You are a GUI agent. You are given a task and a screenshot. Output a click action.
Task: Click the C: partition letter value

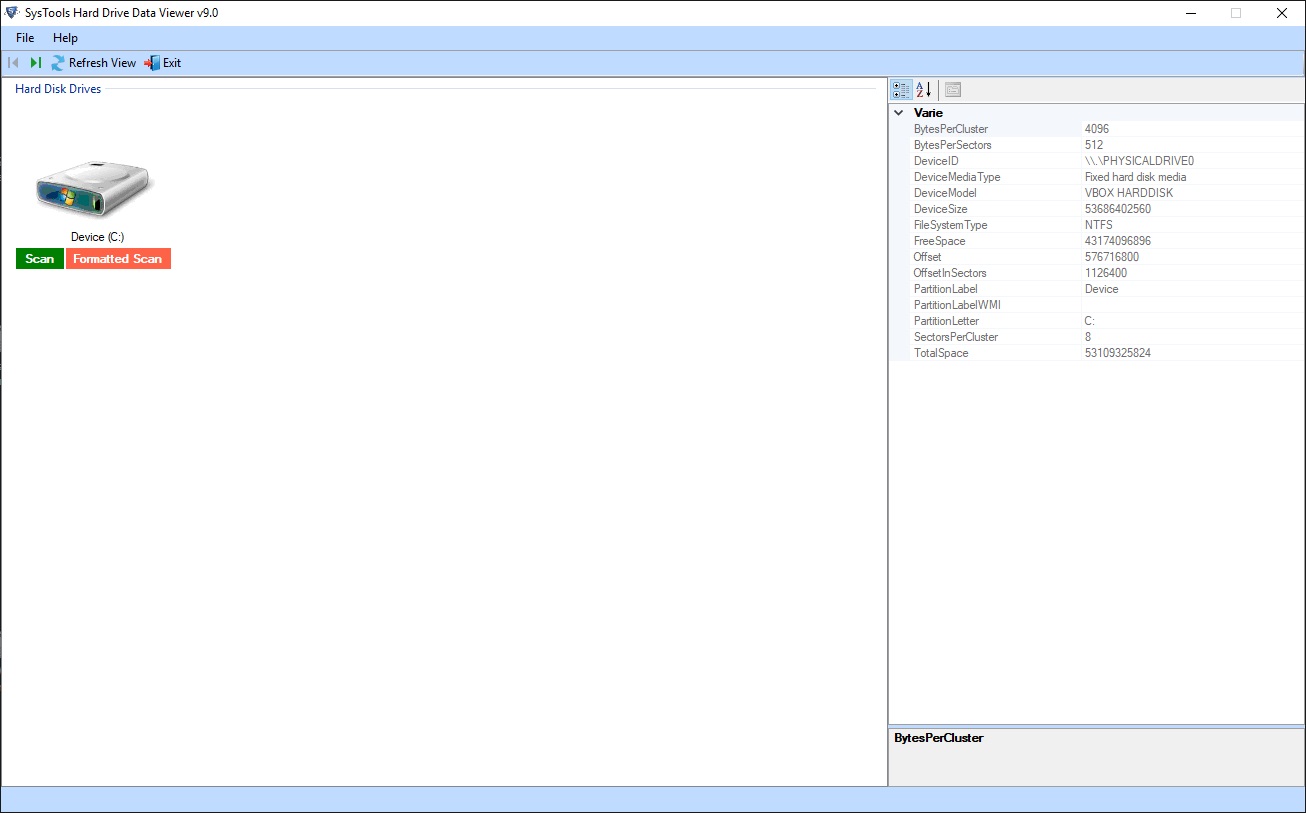coord(1090,321)
